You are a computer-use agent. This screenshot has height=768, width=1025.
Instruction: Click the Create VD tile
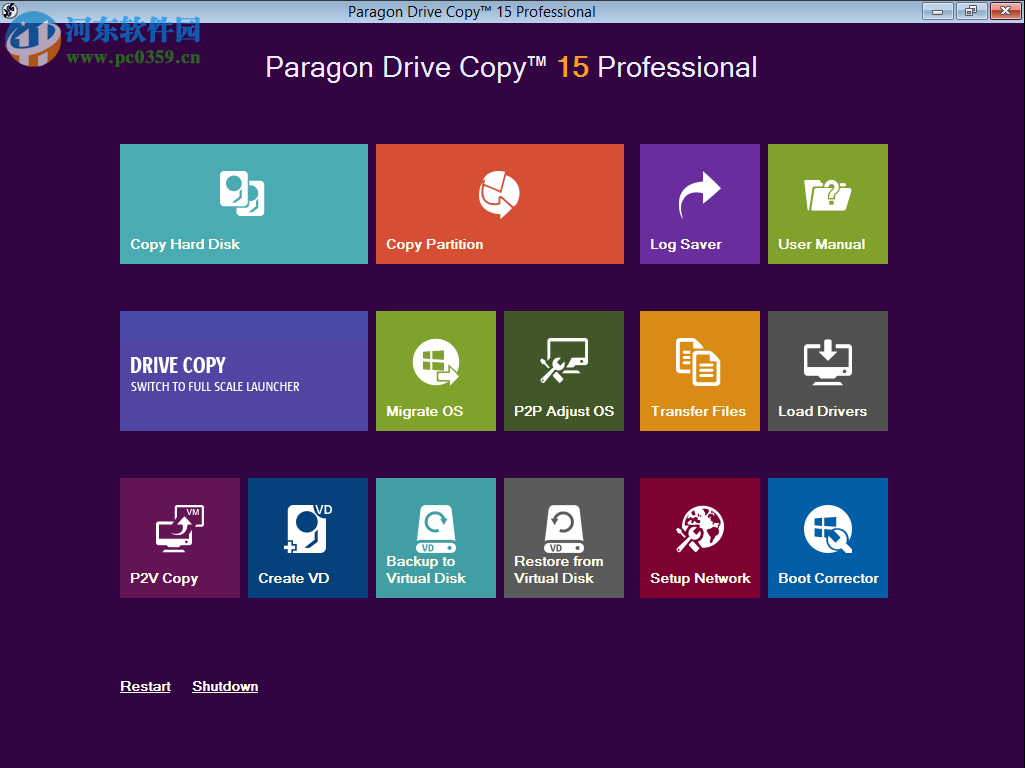(x=307, y=538)
